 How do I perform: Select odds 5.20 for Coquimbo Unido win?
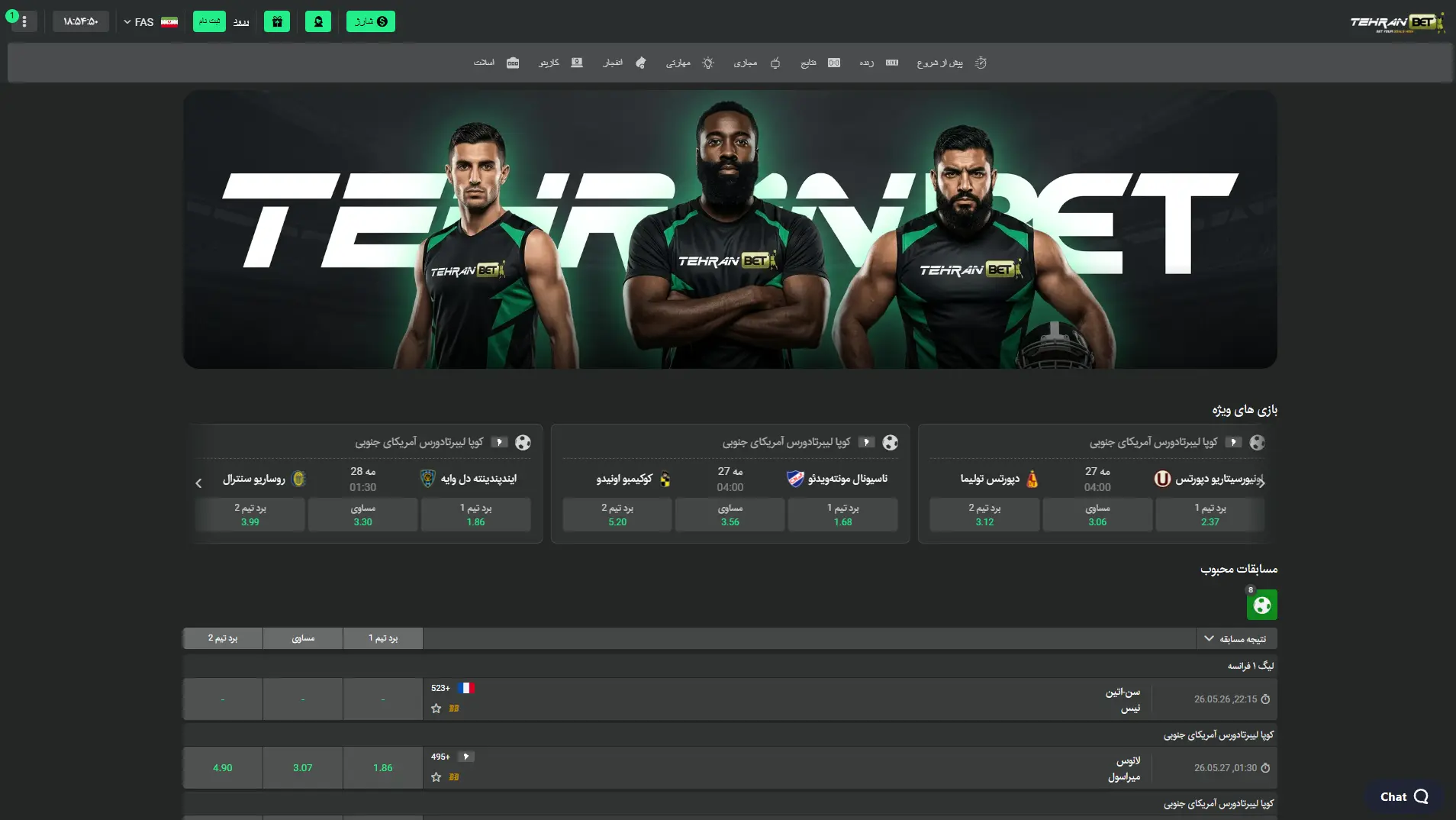(x=617, y=515)
